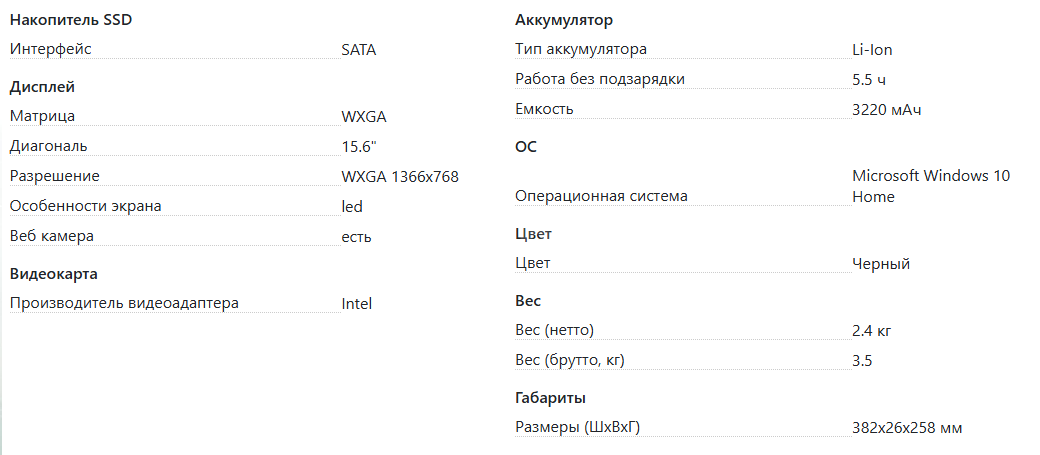Click the "Тип аккумулятора" label

[x=581, y=48]
